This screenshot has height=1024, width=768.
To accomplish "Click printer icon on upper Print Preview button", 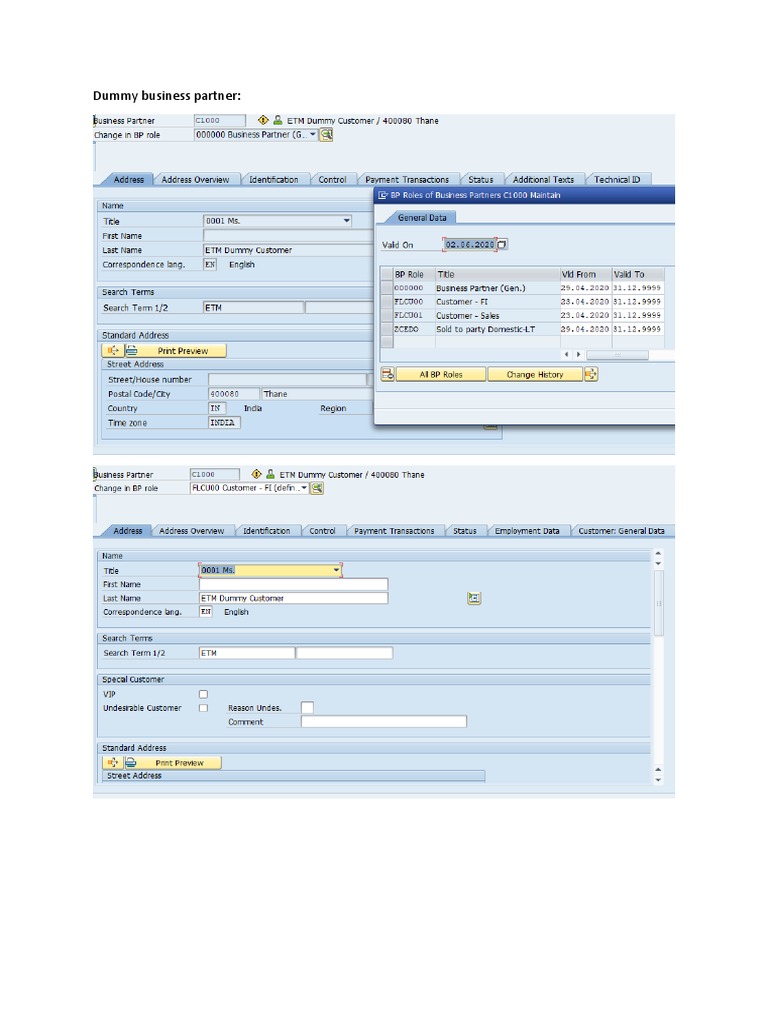I will pyautogui.click(x=131, y=351).
